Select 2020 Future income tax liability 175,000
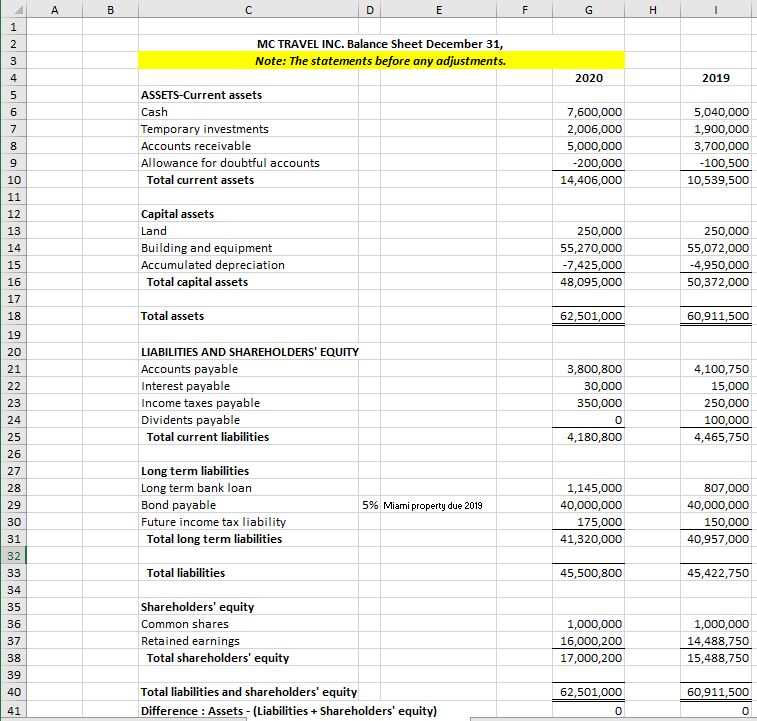757x721 pixels. tap(589, 522)
